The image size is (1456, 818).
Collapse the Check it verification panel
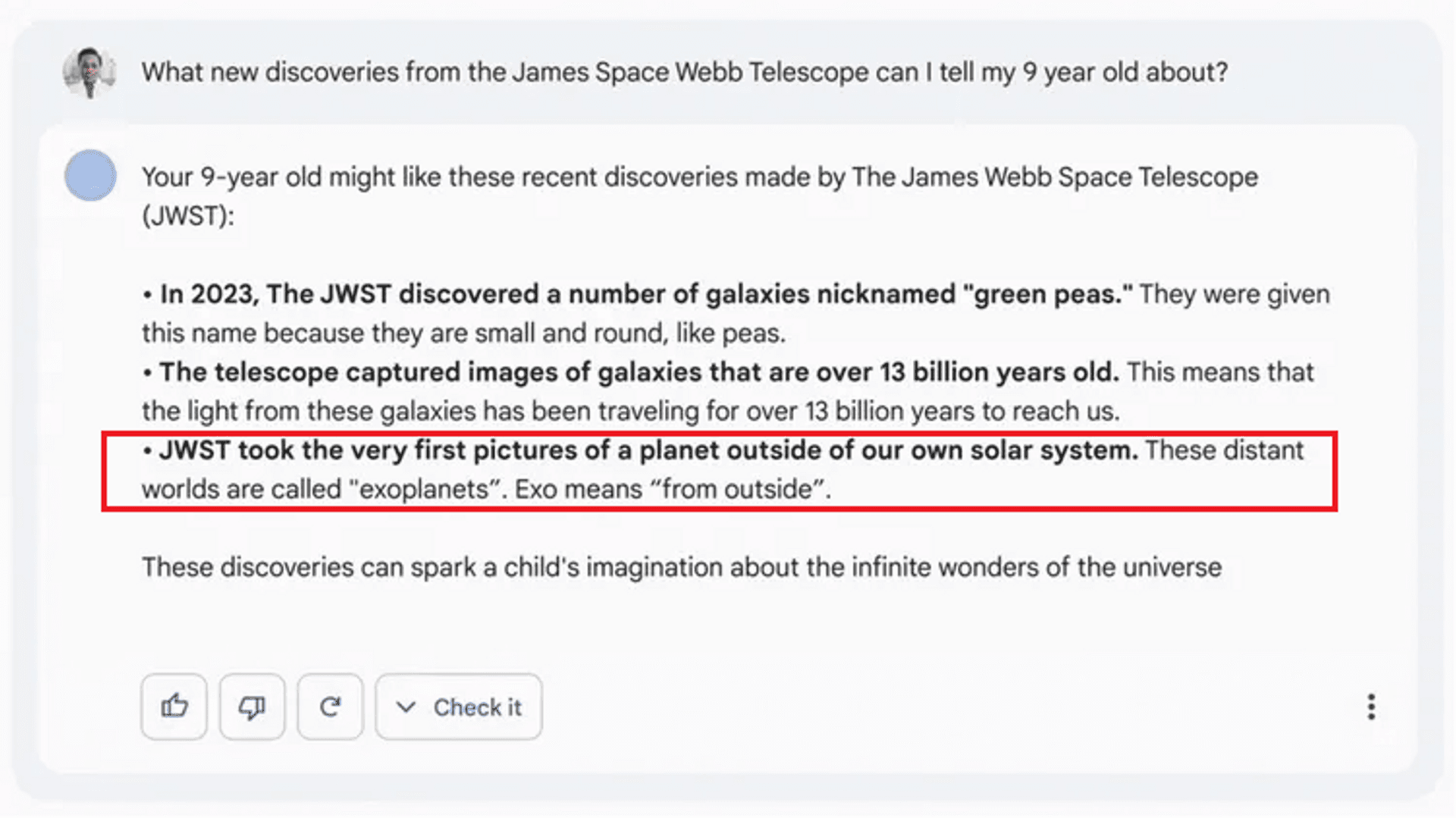458,707
